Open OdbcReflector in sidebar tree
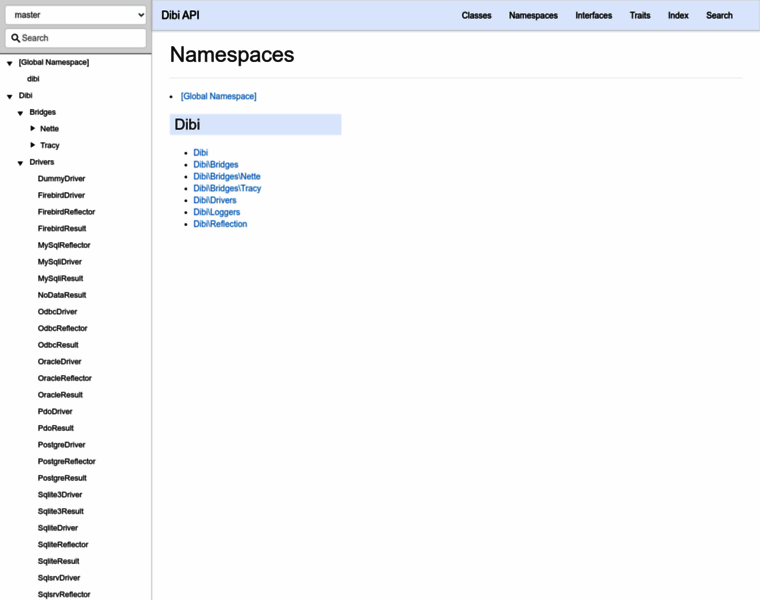 (x=63, y=328)
